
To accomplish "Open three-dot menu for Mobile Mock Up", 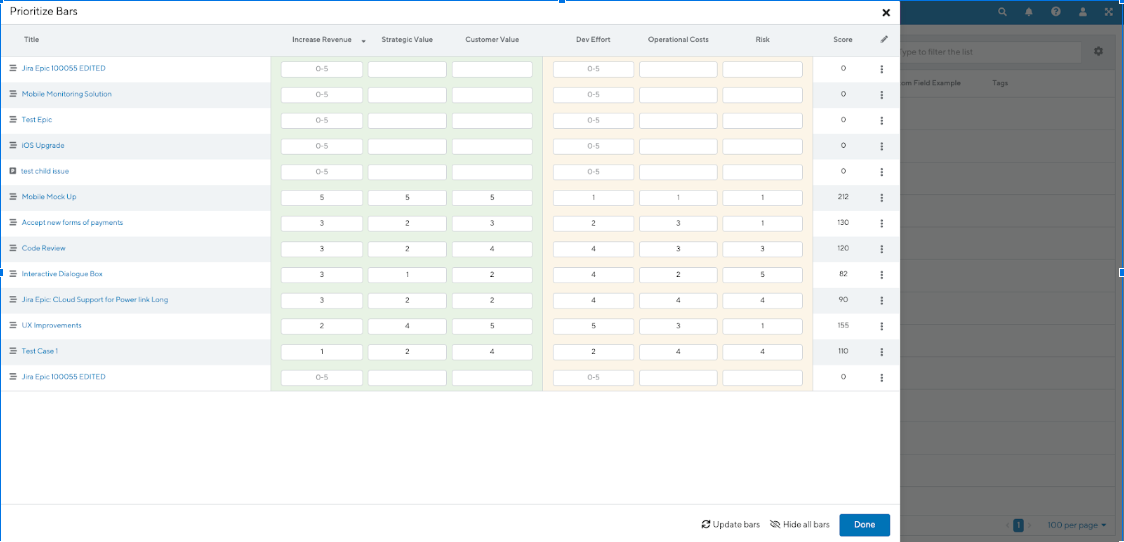I will click(x=881, y=197).
